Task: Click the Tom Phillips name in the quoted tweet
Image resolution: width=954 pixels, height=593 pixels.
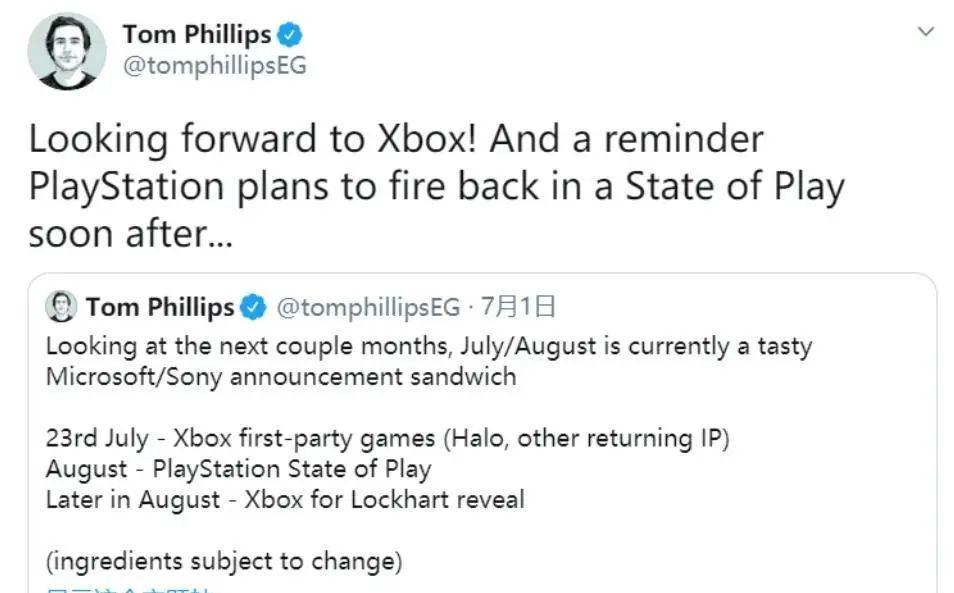Action: [x=159, y=307]
